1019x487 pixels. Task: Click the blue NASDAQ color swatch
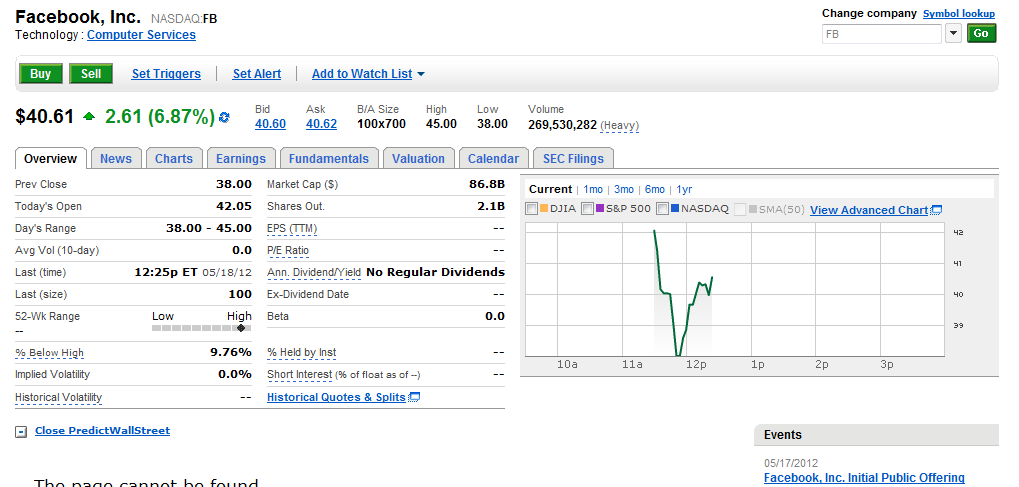pyautogui.click(x=675, y=209)
